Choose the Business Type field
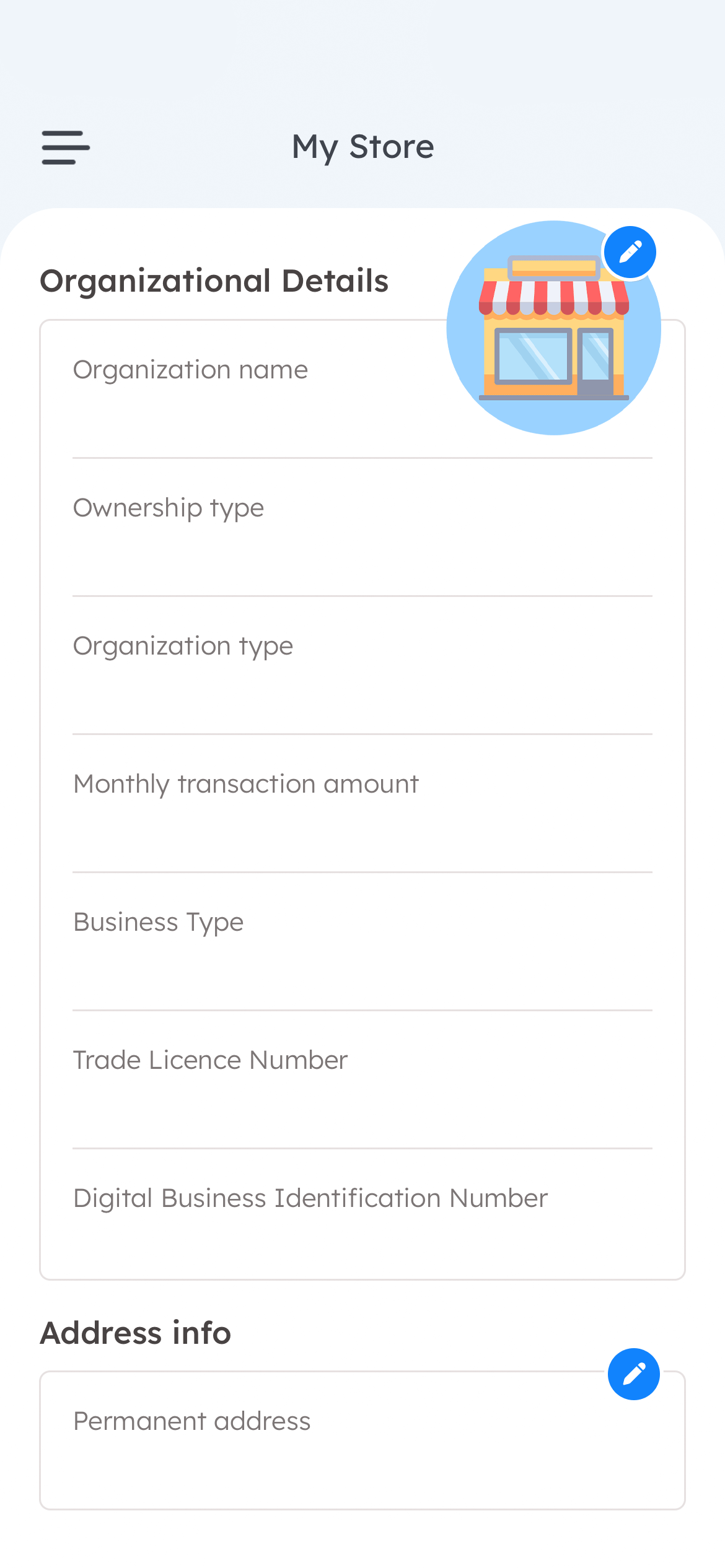 coord(362,942)
